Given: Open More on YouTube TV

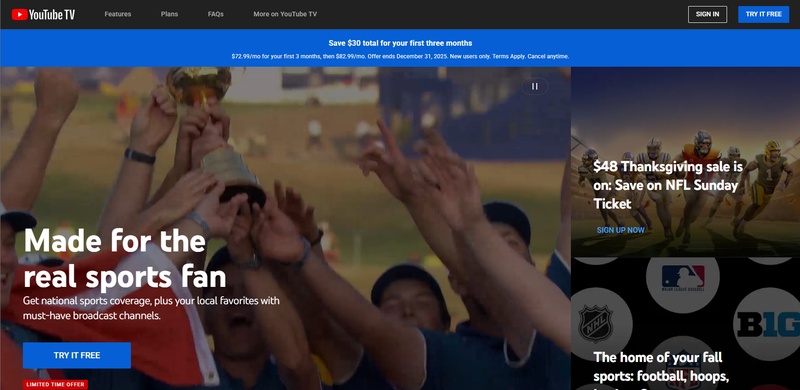Looking at the screenshot, I should [285, 14].
